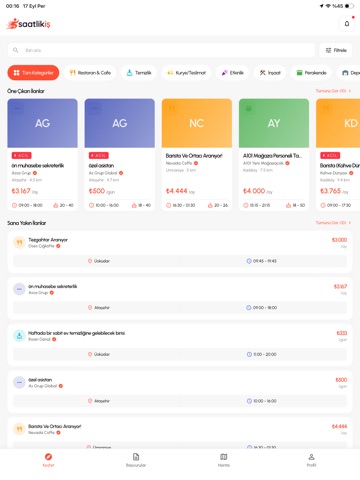Viewport: 360px width, 480px height.
Task: Click 11:00 - 20:00 clock in temizlik listing
Action: pyautogui.click(x=249, y=354)
